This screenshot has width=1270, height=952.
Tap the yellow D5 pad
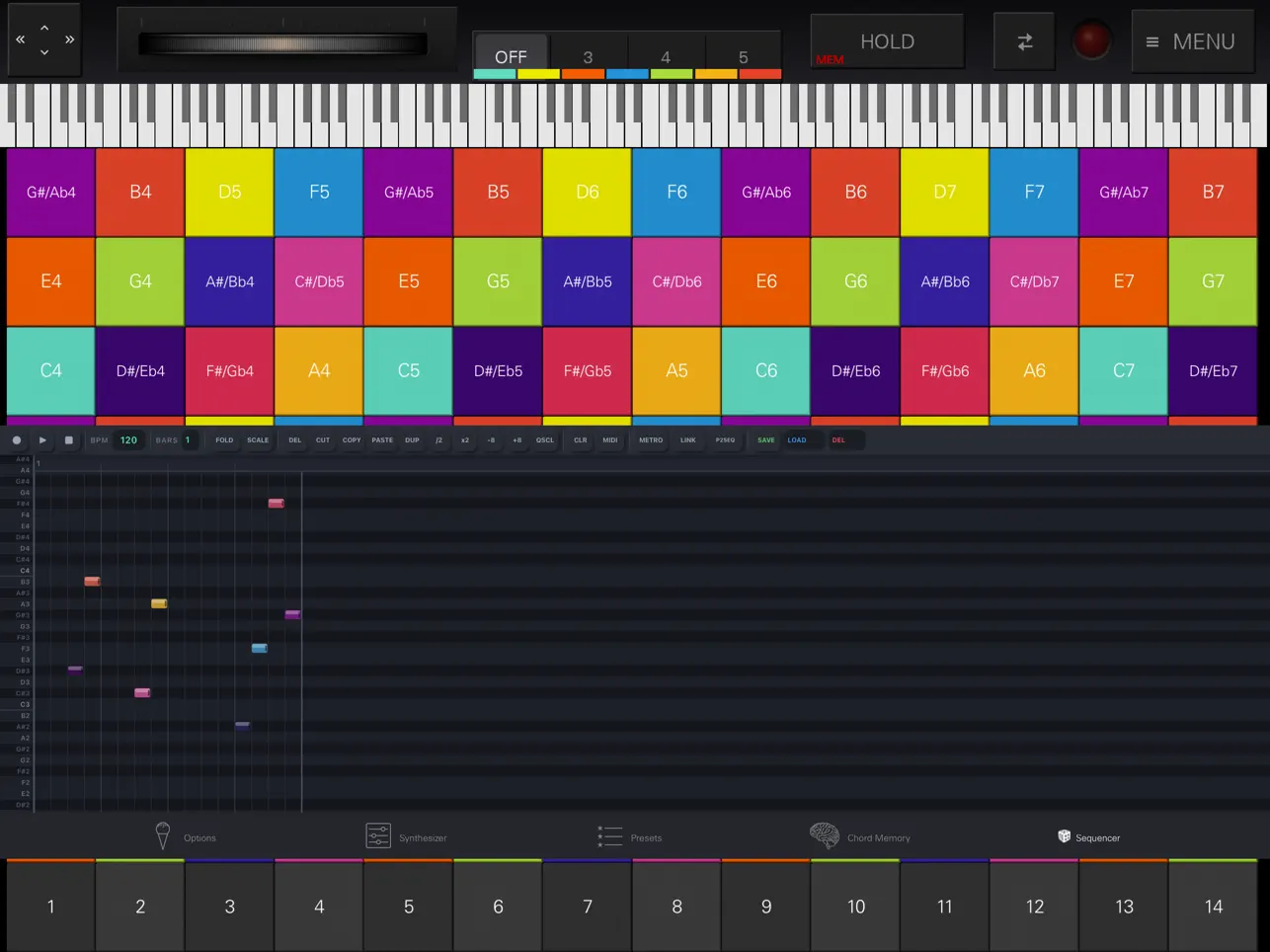[x=230, y=193]
